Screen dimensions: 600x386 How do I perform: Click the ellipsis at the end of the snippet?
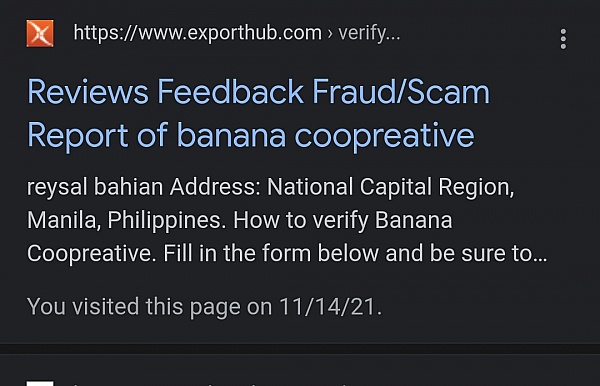point(540,258)
